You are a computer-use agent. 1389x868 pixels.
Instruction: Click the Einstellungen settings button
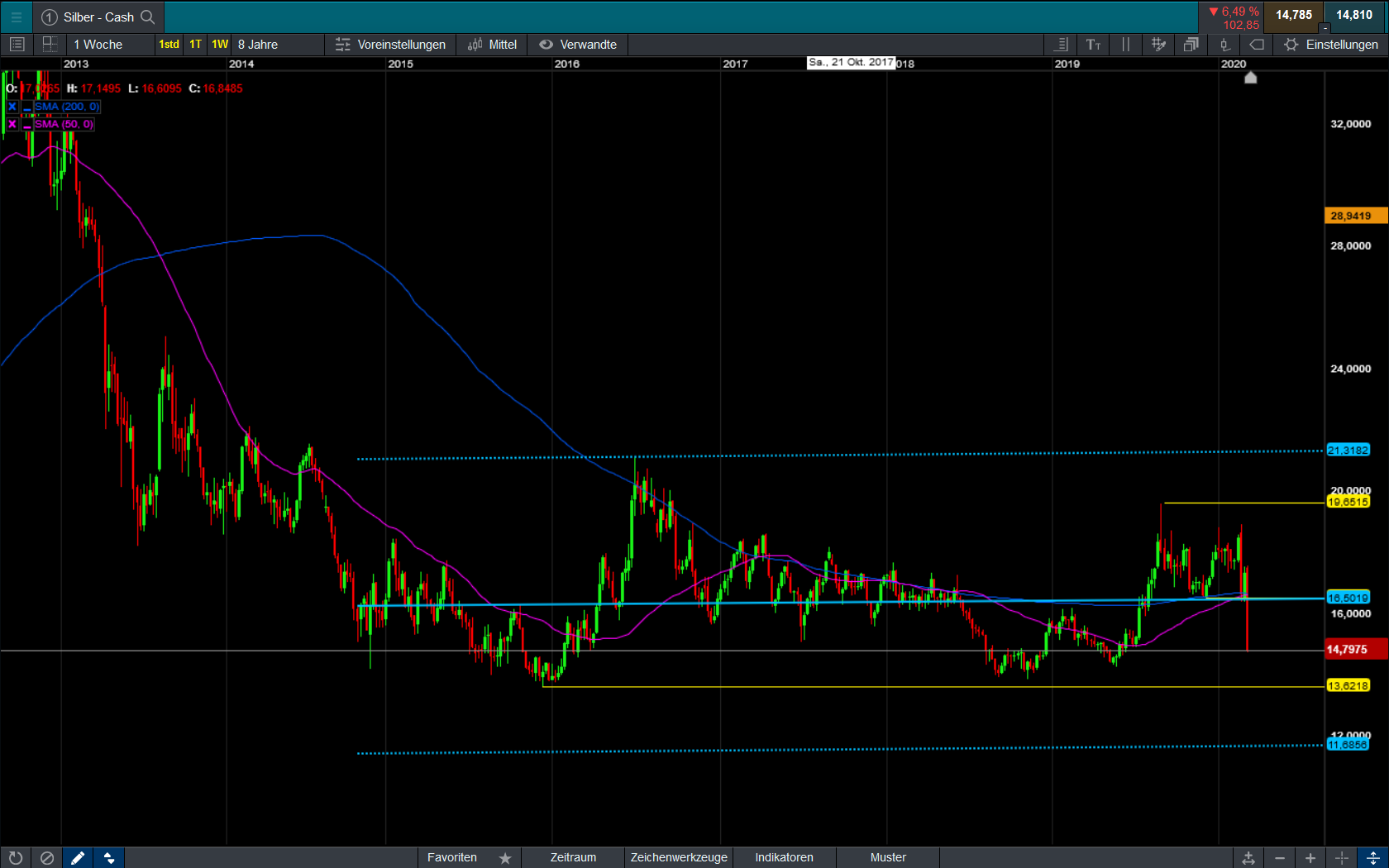(x=1331, y=45)
